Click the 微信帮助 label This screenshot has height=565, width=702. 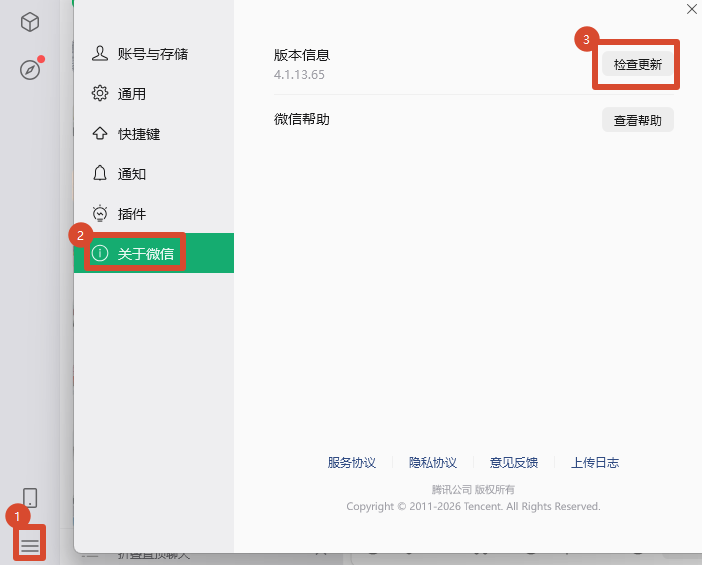coord(302,119)
